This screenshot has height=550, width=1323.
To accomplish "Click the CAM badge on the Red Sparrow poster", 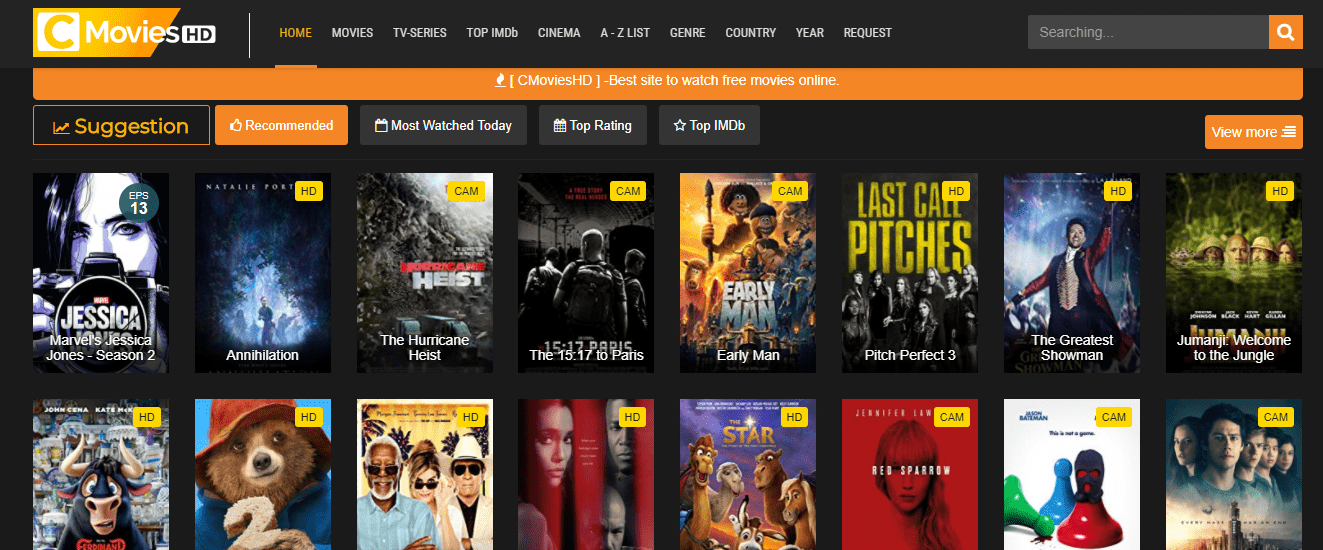I will click(952, 417).
